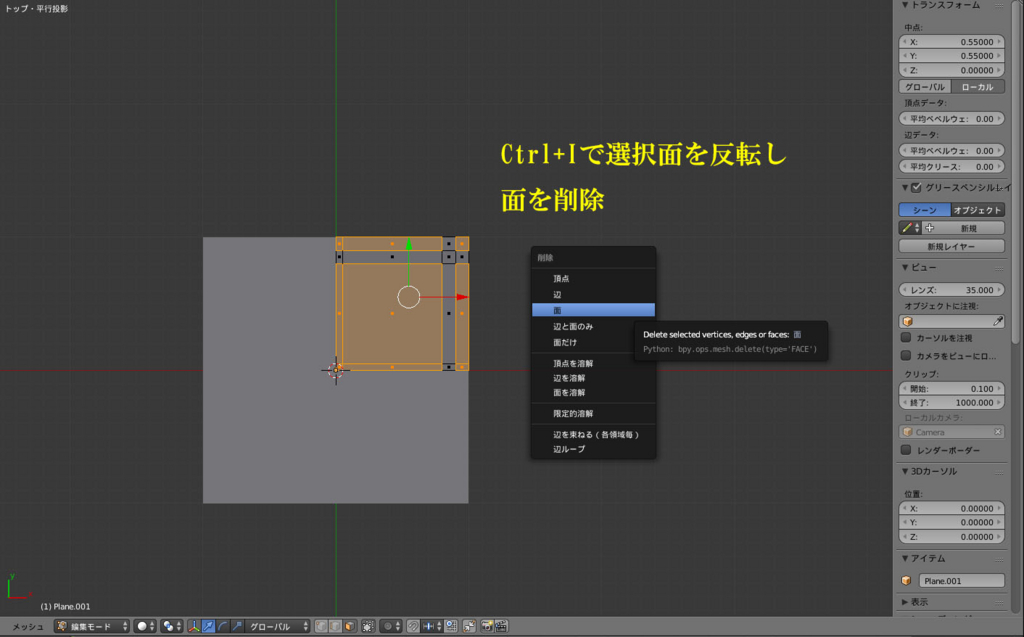The height and width of the screenshot is (637, 1024).
Task: Switch transform space to ローカル
Action: [978, 87]
